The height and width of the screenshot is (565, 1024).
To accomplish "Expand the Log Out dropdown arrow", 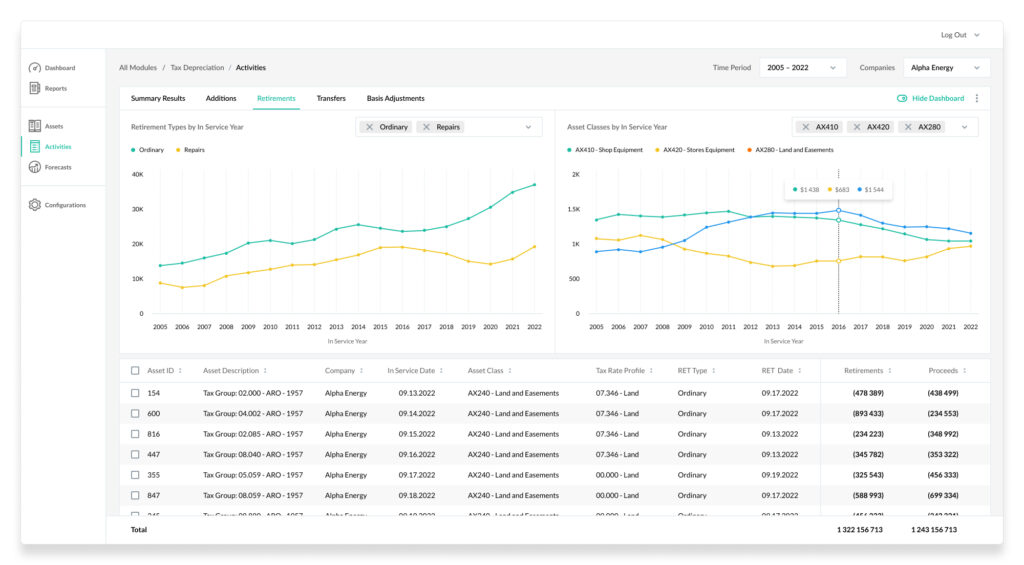I will click(x=977, y=35).
